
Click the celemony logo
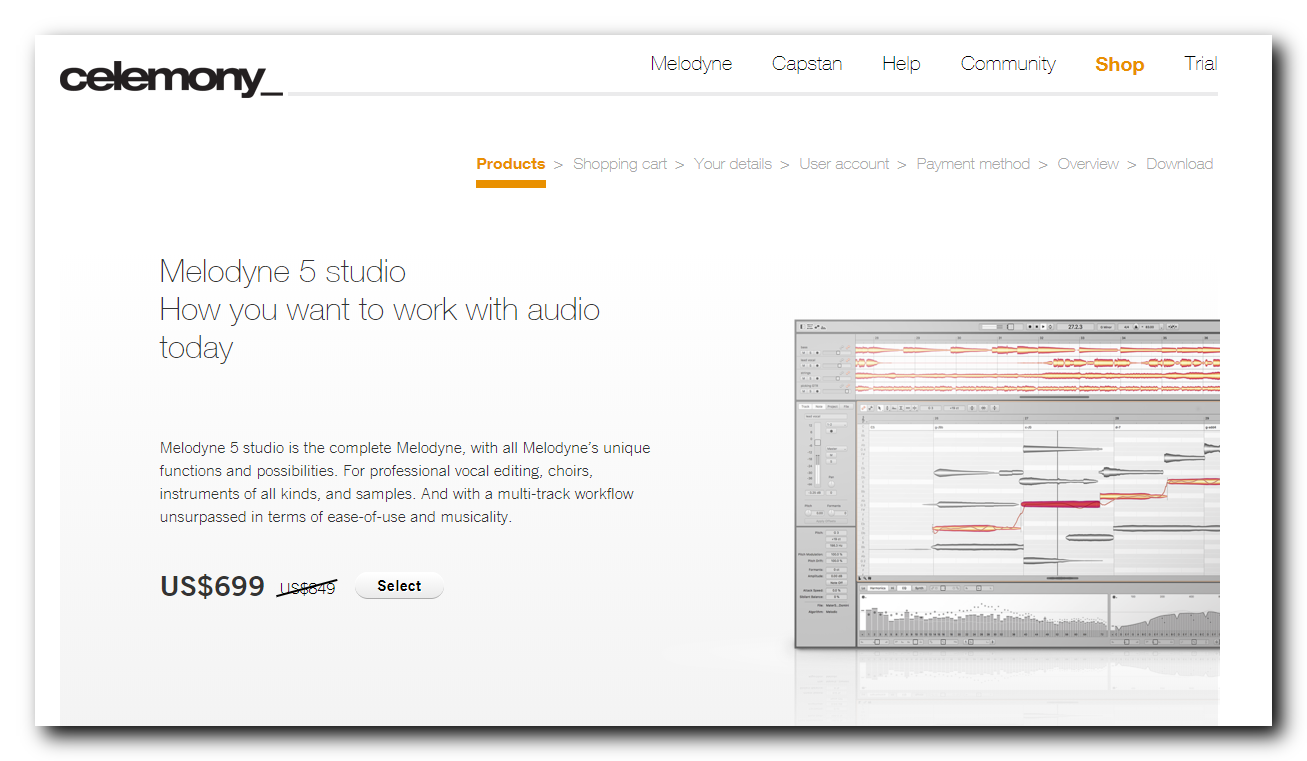click(x=171, y=78)
